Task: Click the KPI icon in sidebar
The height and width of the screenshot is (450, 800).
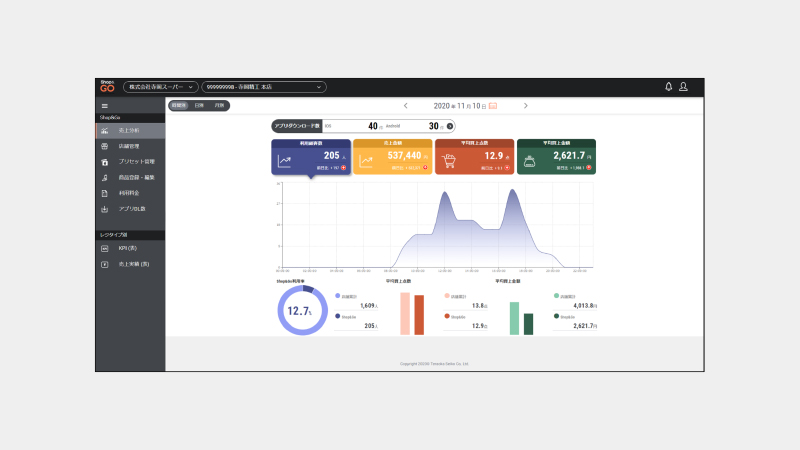Action: click(105, 248)
